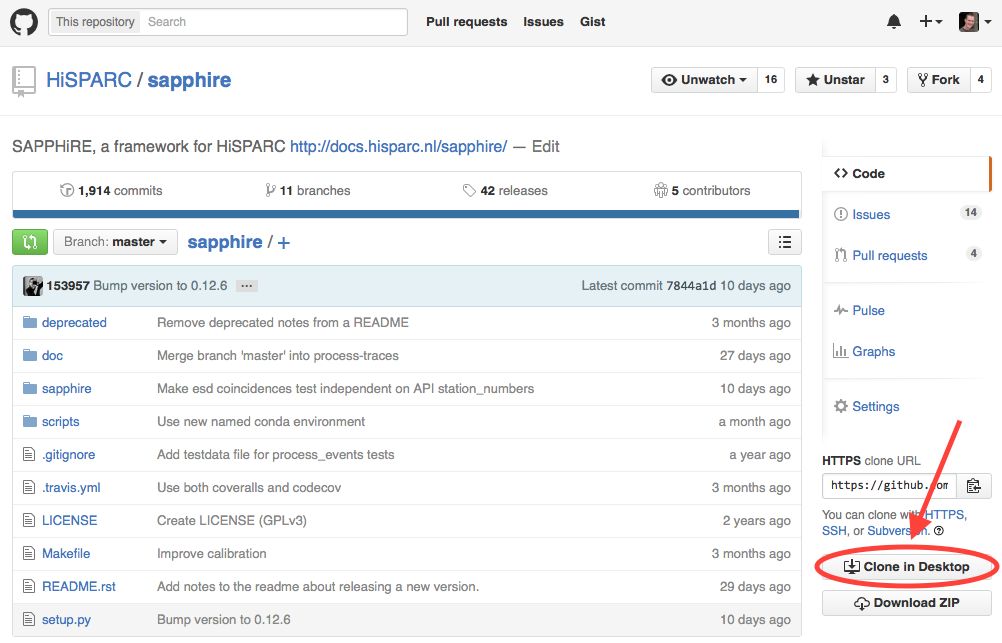Fork the sapphire repository
The width and height of the screenshot is (1002, 643).
pyautogui.click(x=938, y=80)
